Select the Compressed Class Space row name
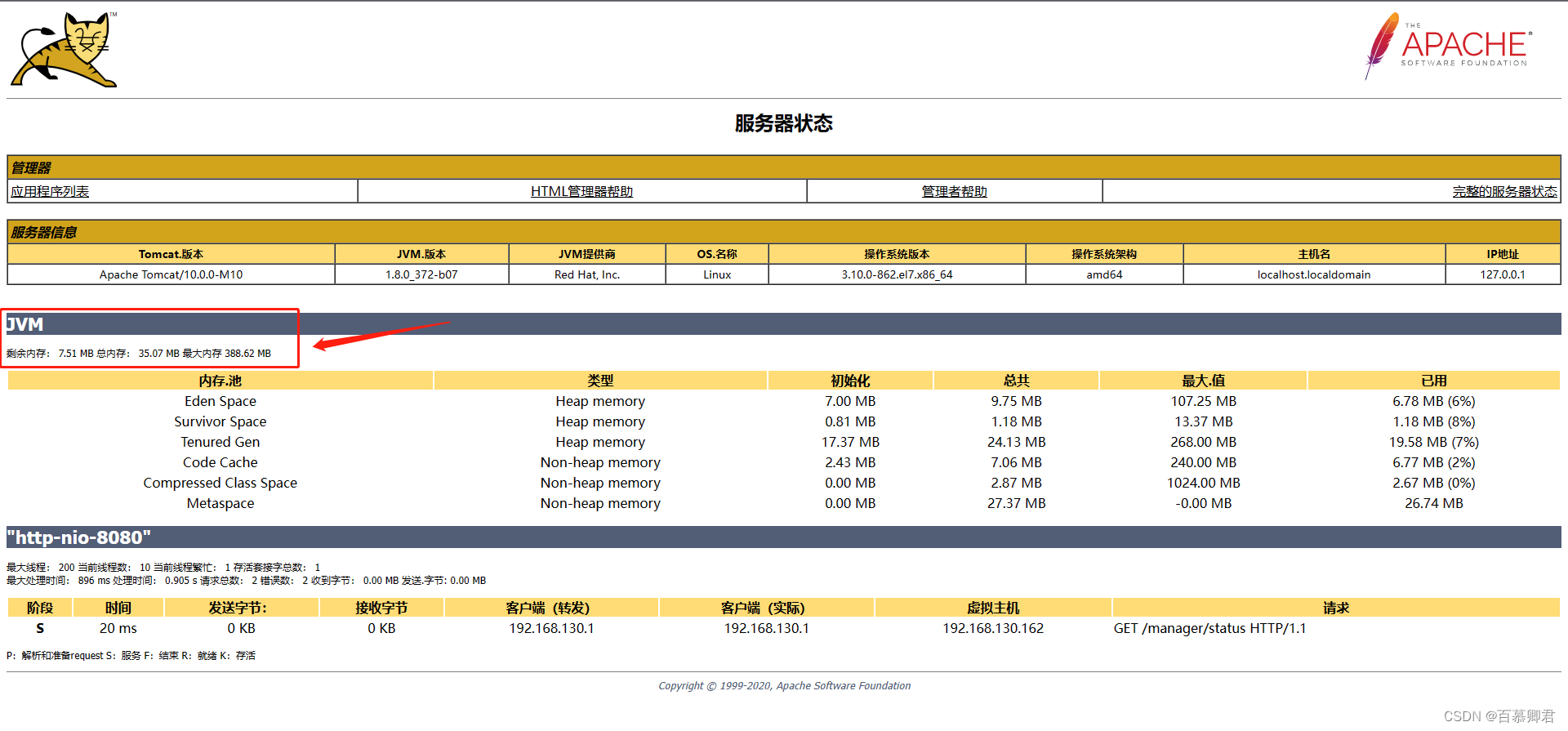1568x731 pixels. click(220, 483)
